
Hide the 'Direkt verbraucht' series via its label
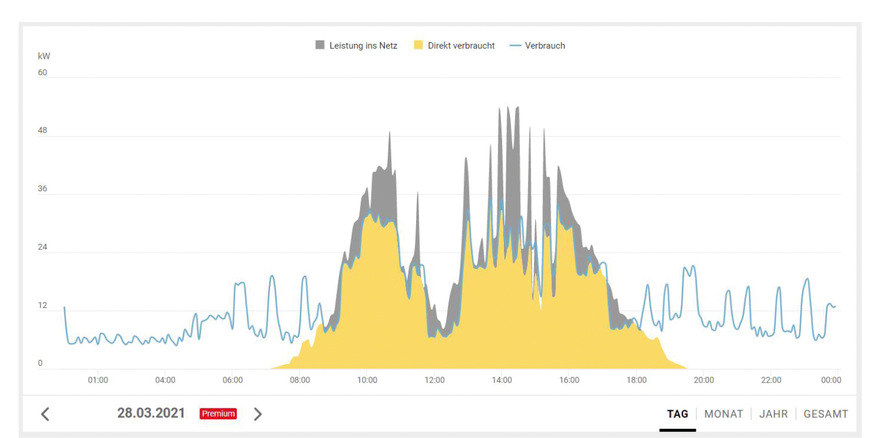point(461,45)
